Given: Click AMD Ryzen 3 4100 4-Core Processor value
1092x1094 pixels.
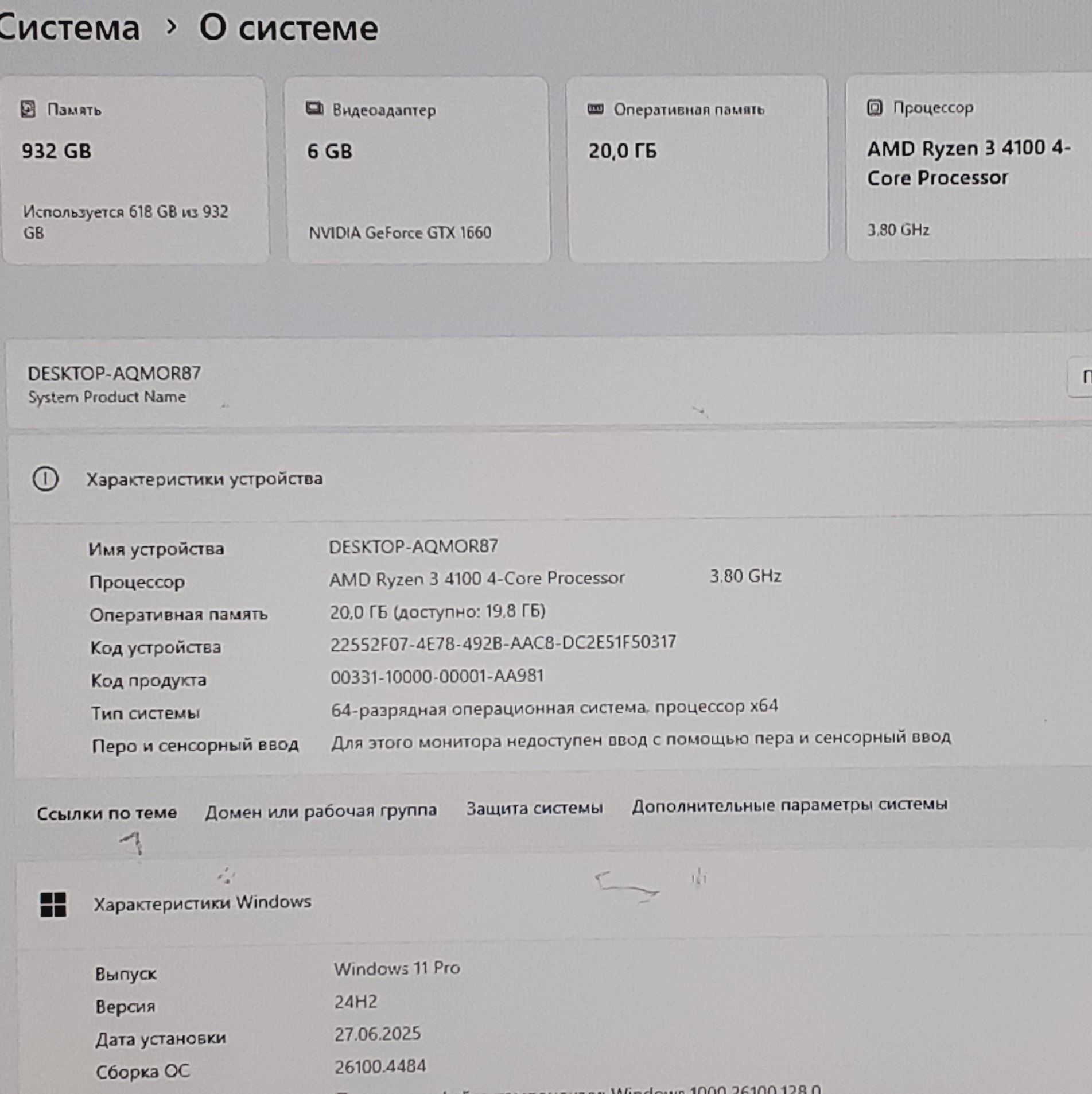Looking at the screenshot, I should [477, 578].
